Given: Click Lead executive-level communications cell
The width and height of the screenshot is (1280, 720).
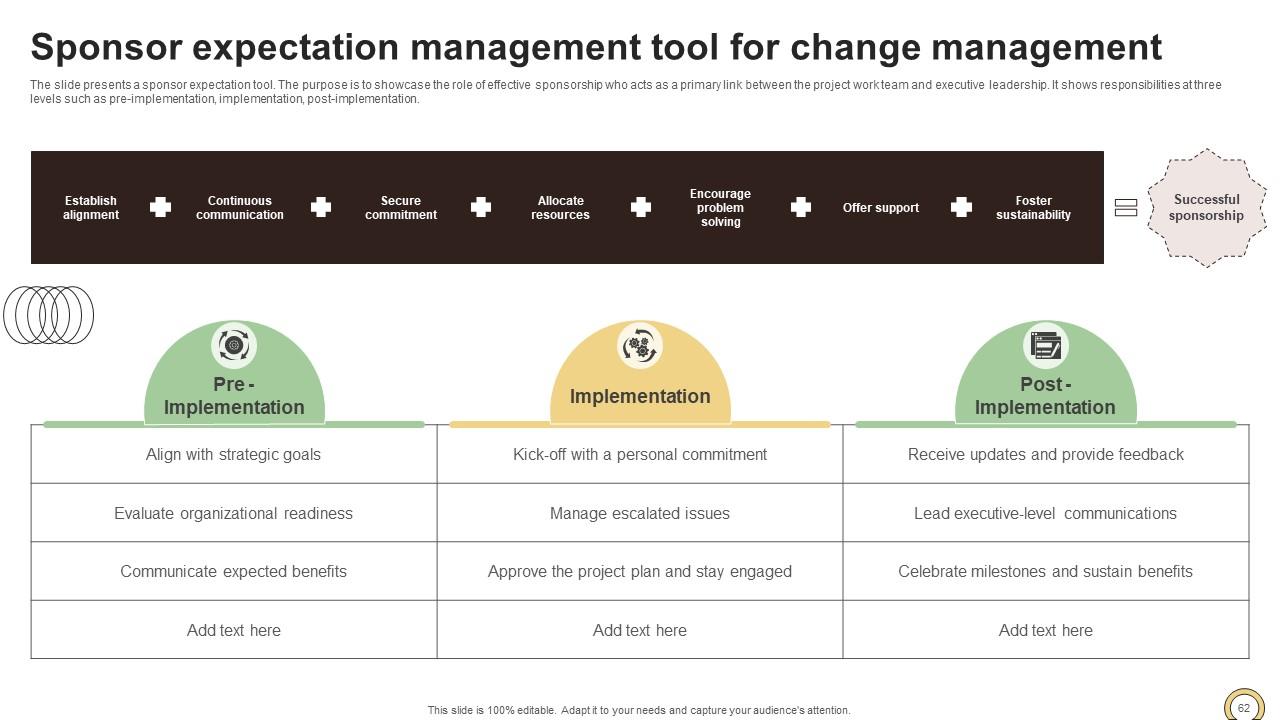Looking at the screenshot, I should (x=1046, y=513).
